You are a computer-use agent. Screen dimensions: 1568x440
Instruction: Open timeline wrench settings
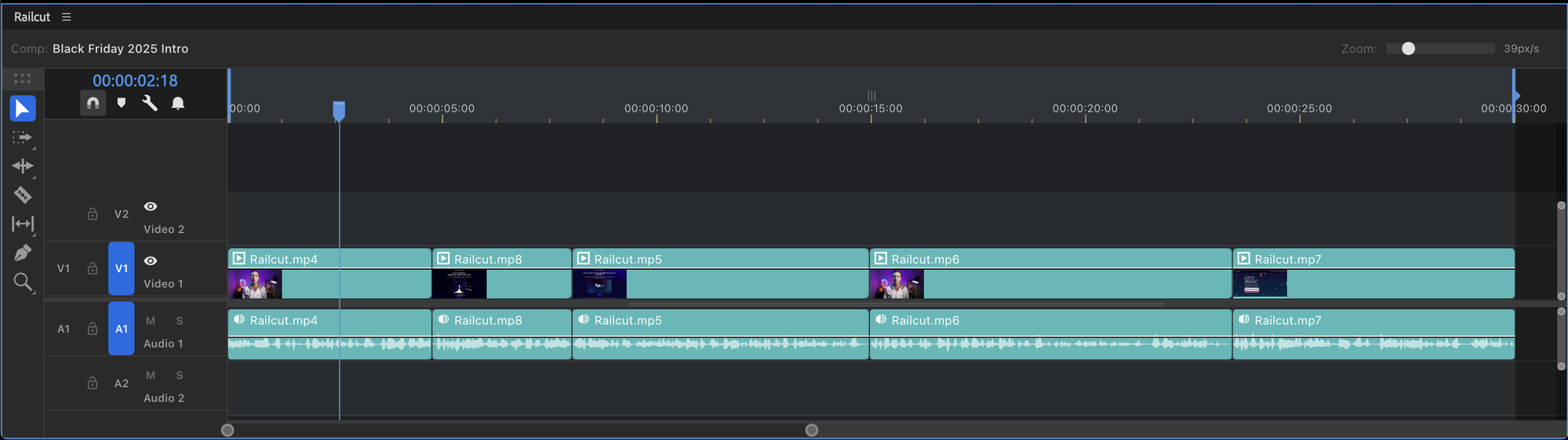click(149, 103)
